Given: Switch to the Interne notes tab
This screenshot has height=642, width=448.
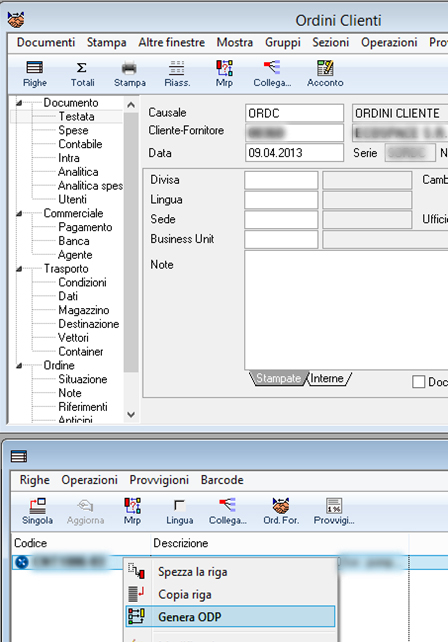Looking at the screenshot, I should coord(328,378).
